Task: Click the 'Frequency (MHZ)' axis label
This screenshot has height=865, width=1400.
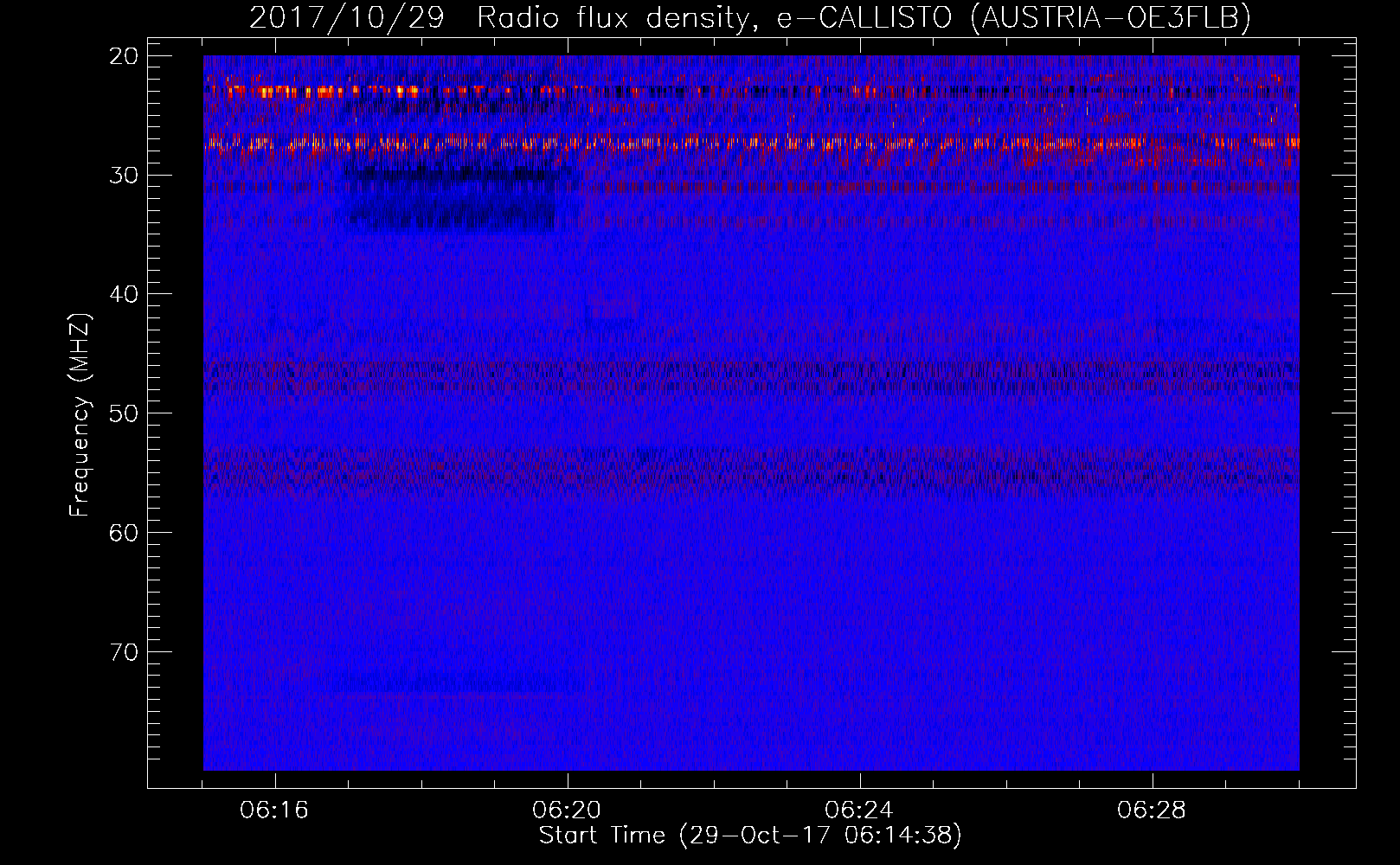Action: [x=79, y=415]
